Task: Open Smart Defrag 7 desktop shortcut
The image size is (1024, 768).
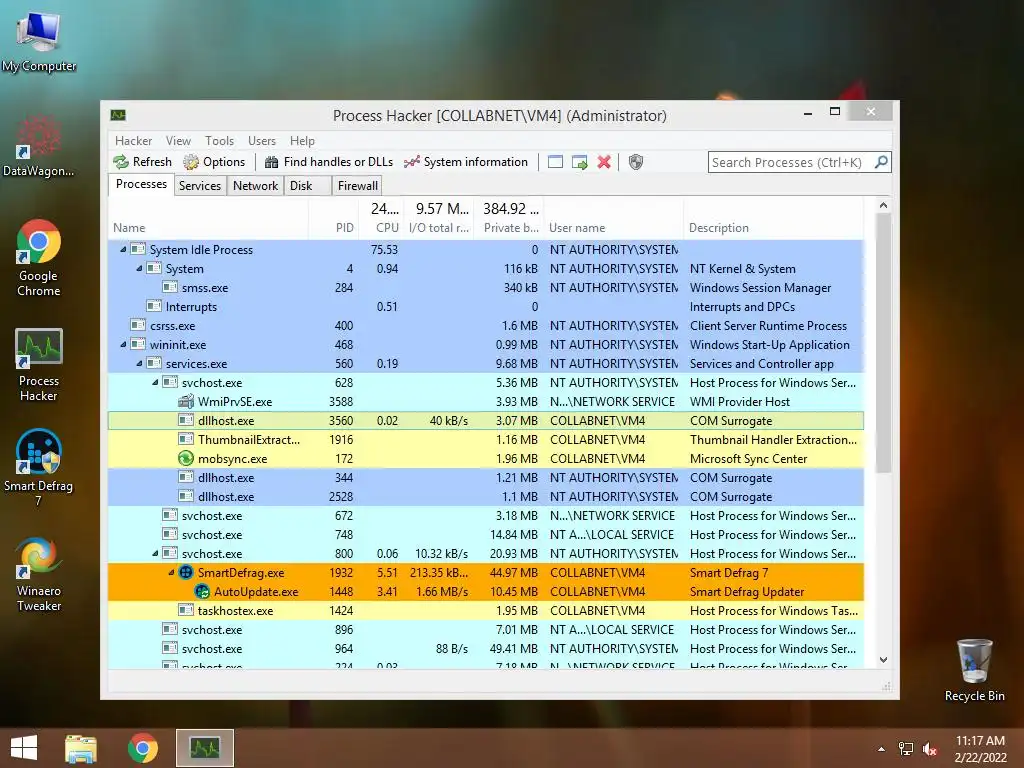Action: pyautogui.click(x=39, y=468)
